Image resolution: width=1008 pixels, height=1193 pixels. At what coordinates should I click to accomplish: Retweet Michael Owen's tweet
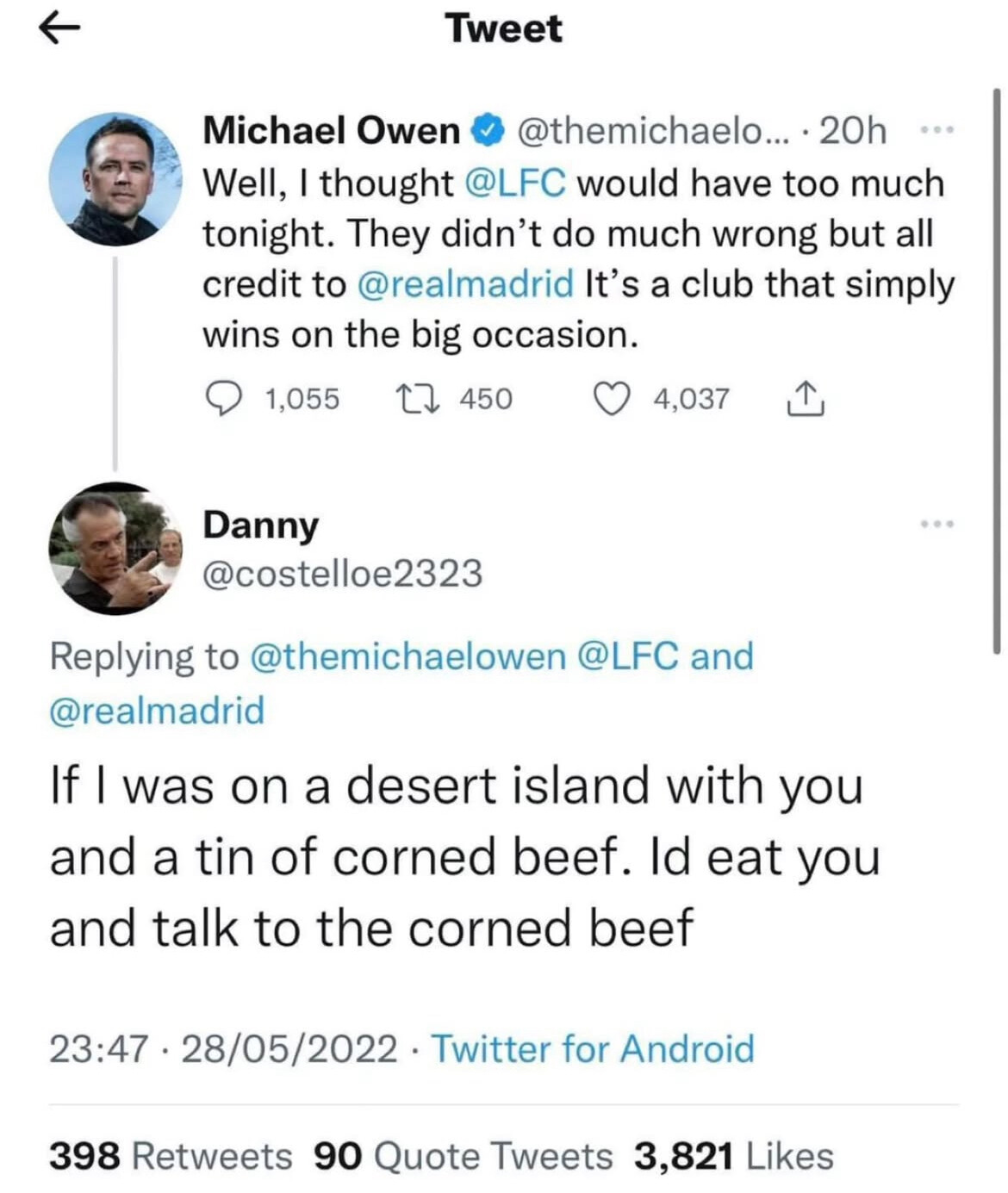(419, 399)
